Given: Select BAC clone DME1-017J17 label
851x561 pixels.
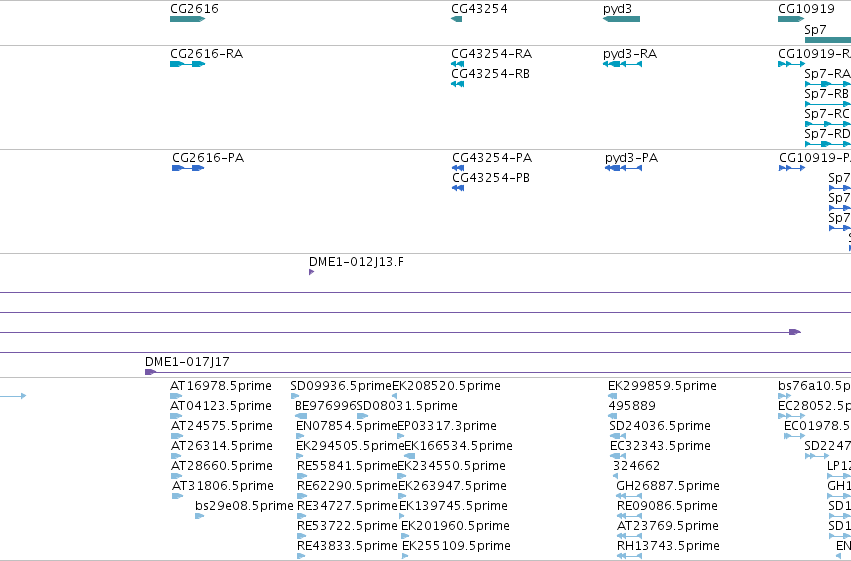Looking at the screenshot, I should point(187,362).
